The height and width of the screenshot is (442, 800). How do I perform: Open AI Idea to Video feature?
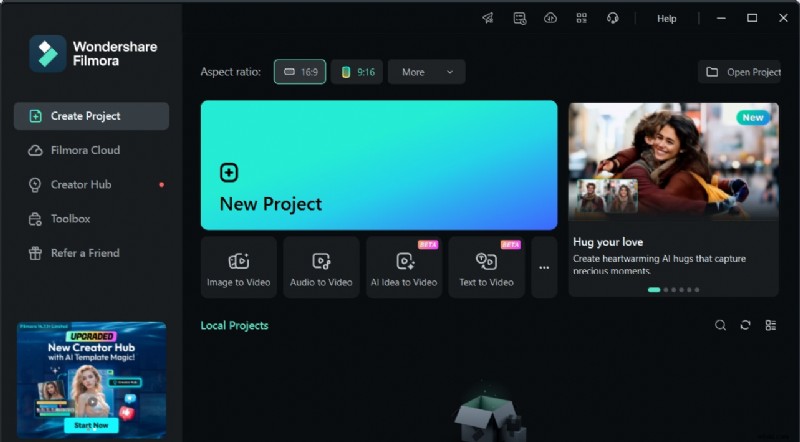[x=404, y=267]
